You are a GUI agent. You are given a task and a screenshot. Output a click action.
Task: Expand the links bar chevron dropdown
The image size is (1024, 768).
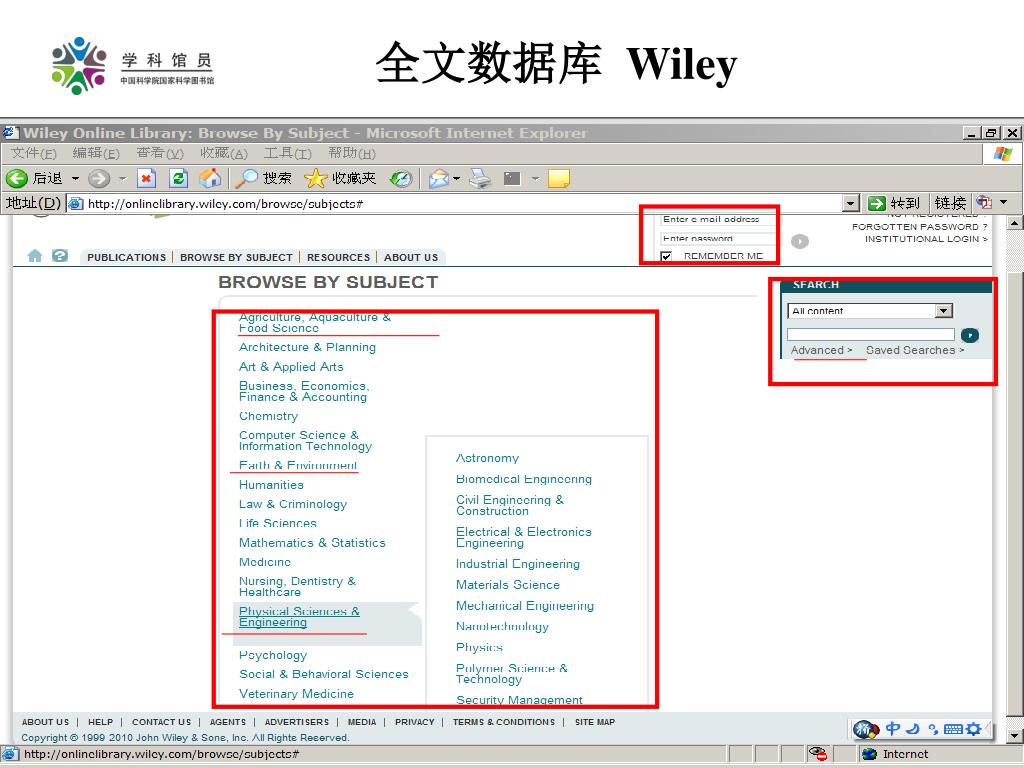[x=1003, y=202]
